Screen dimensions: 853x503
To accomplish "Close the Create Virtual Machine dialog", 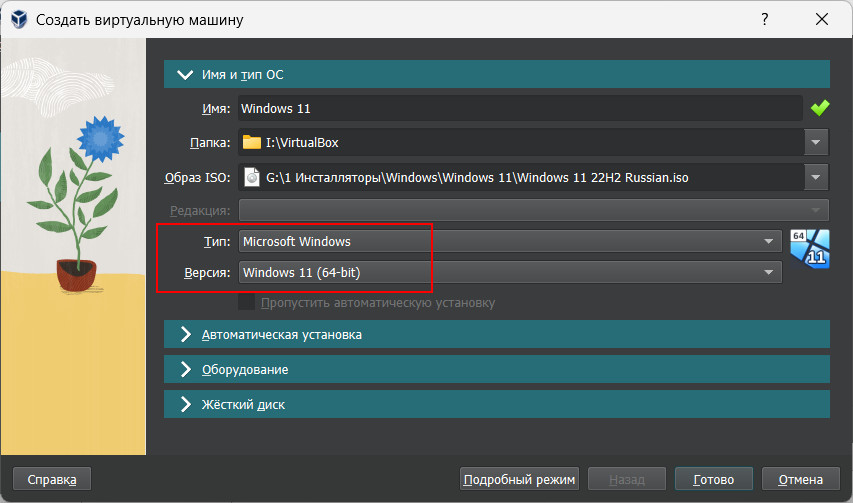I will point(822,20).
